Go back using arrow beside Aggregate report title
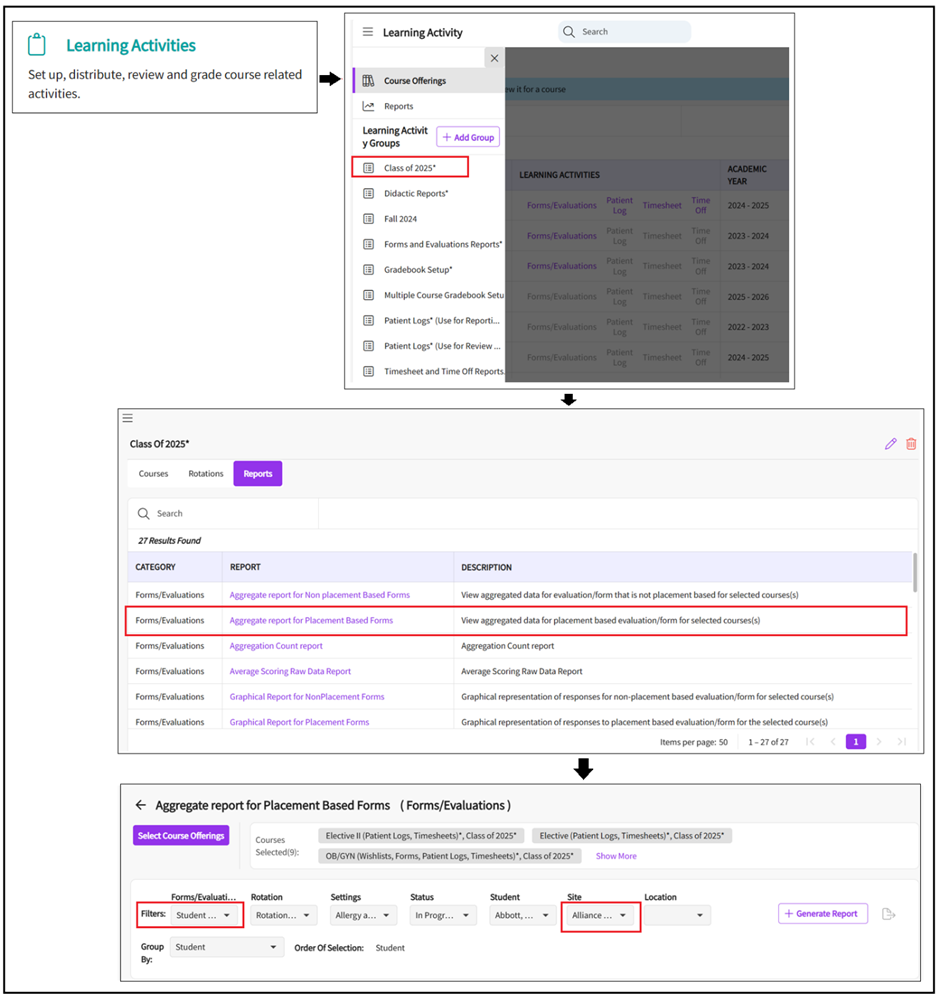Viewport: 940px width, 1002px height. 141,805
